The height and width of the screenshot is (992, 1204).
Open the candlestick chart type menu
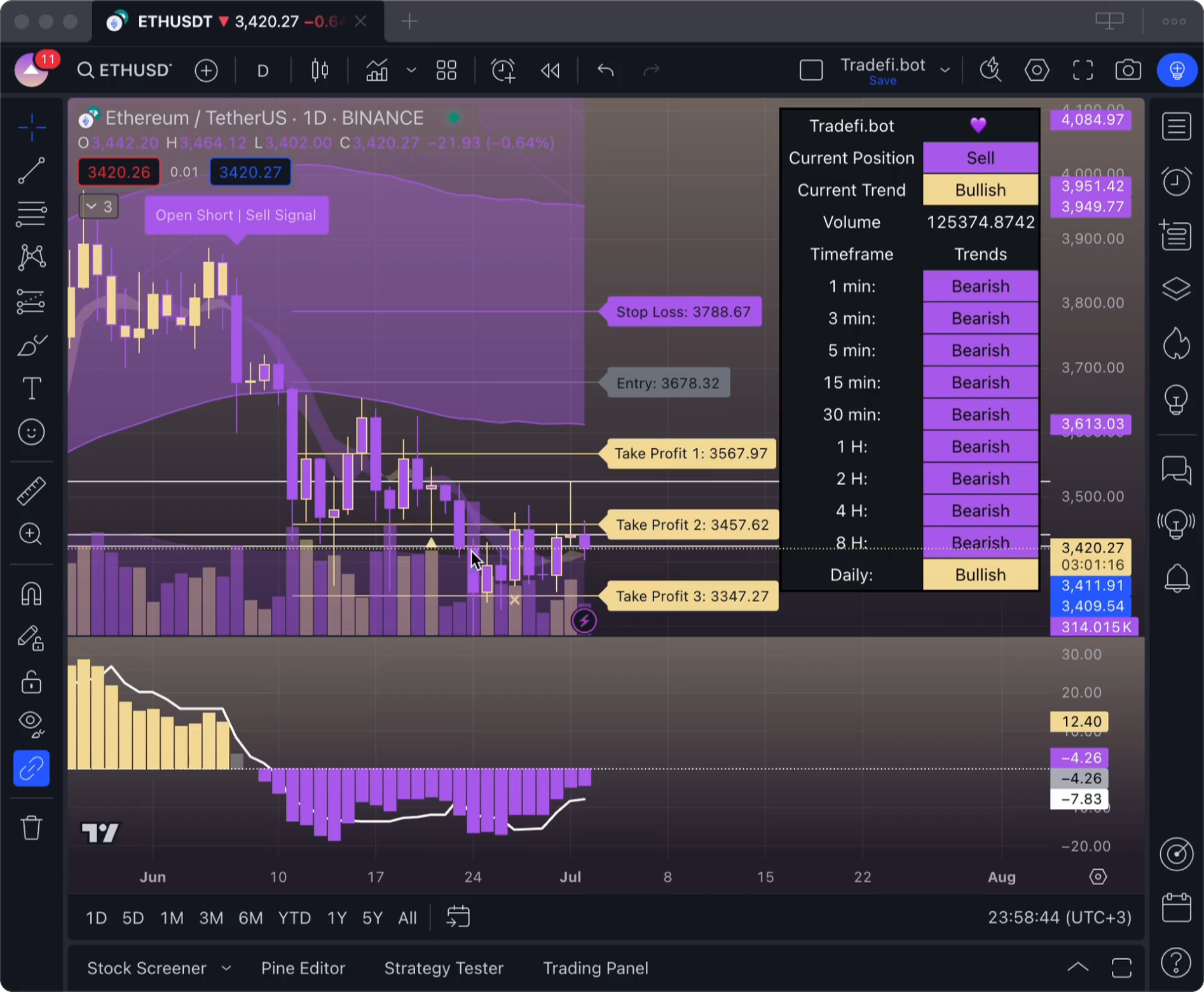pos(320,70)
